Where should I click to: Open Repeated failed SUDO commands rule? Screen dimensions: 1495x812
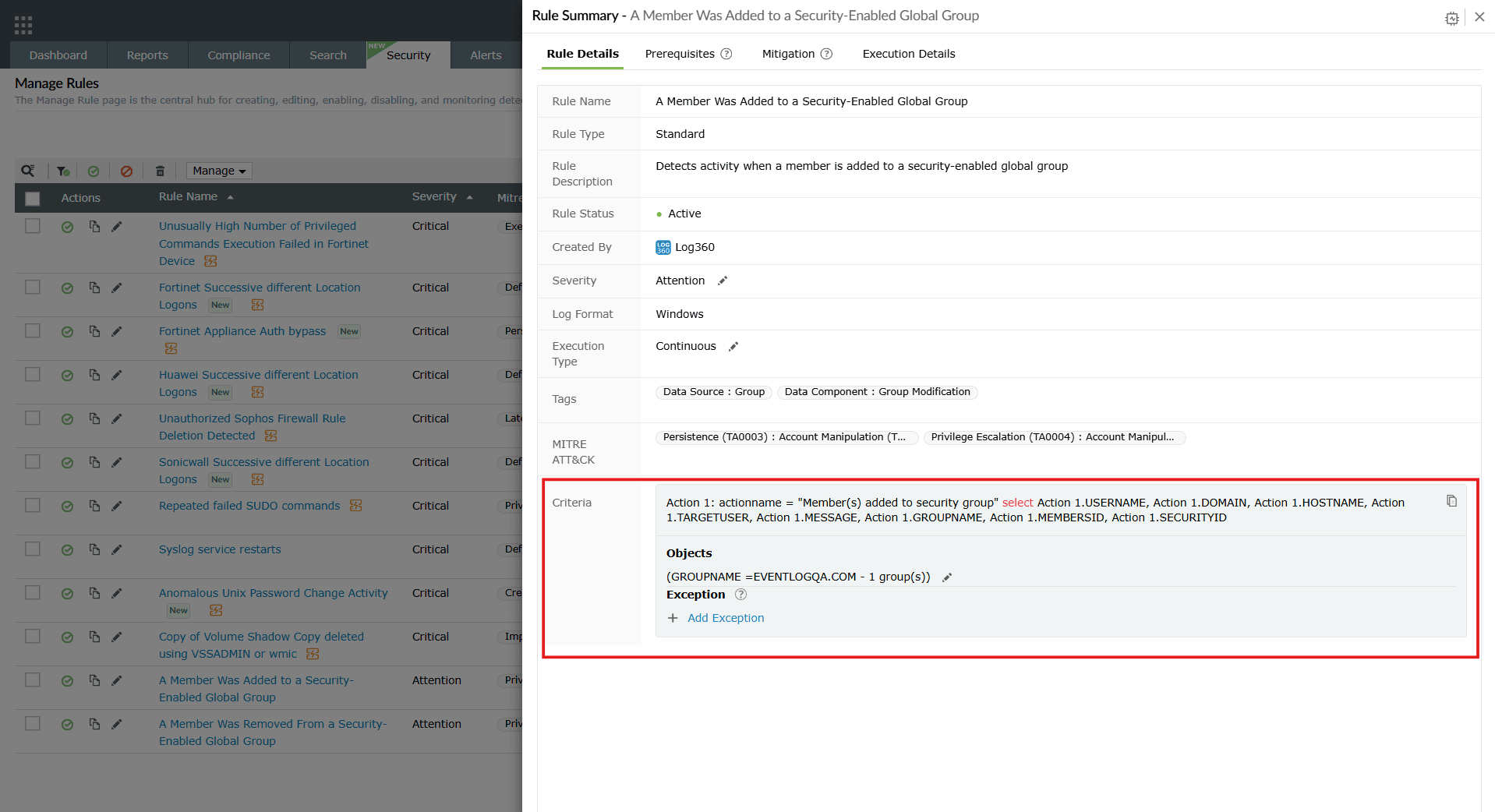pos(249,506)
